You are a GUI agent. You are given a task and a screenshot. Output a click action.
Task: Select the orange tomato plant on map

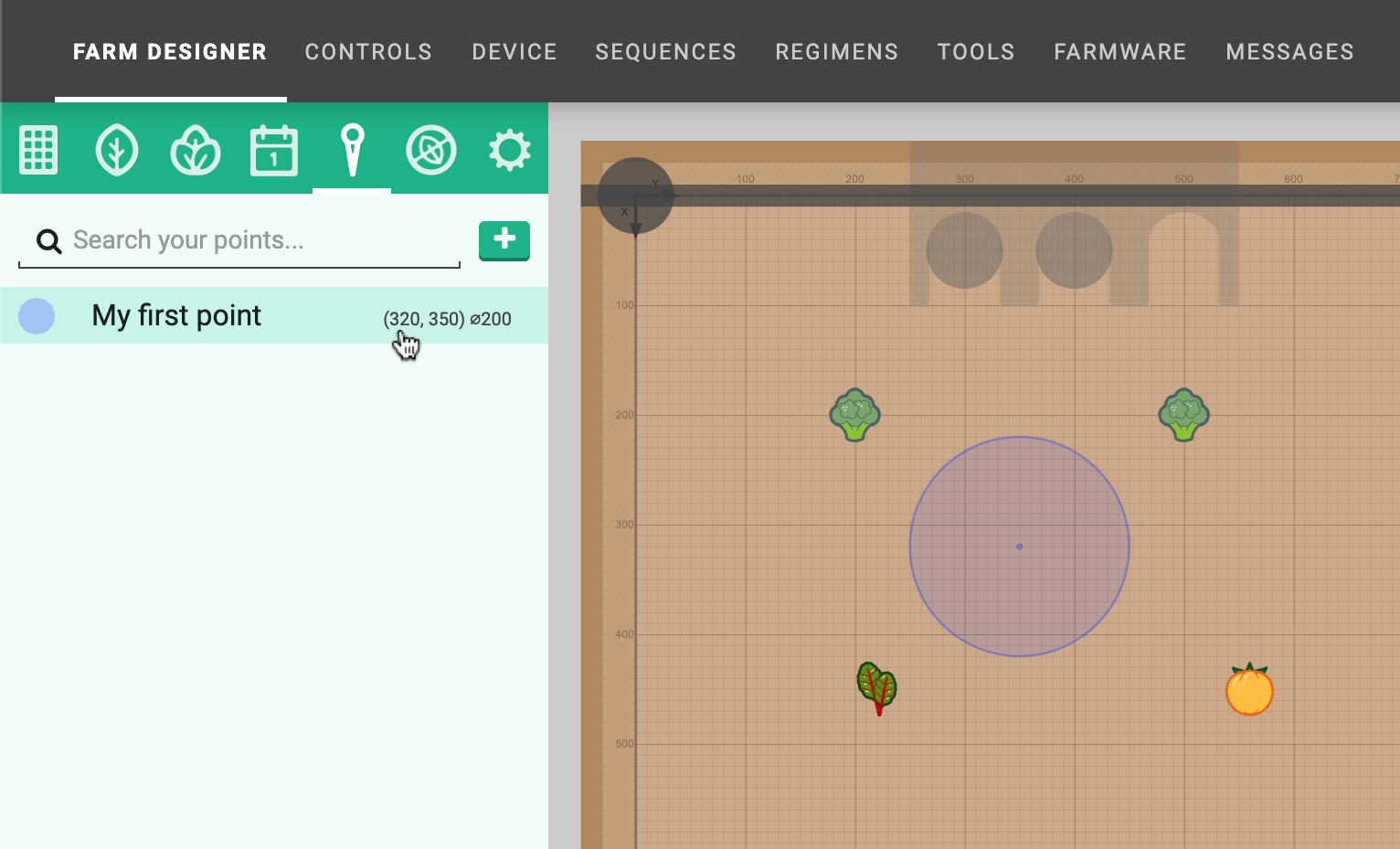(x=1249, y=690)
